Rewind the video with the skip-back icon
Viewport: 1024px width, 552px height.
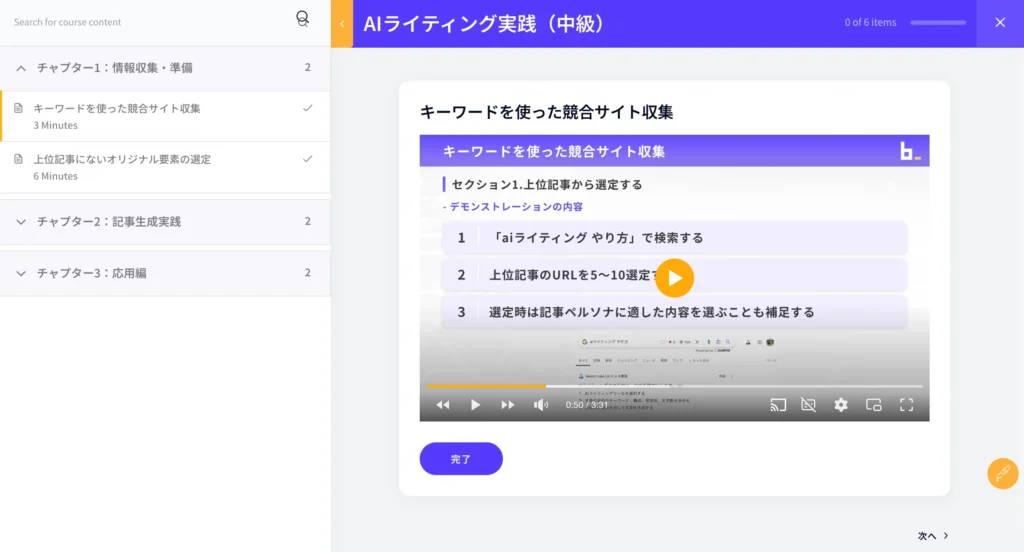(443, 405)
